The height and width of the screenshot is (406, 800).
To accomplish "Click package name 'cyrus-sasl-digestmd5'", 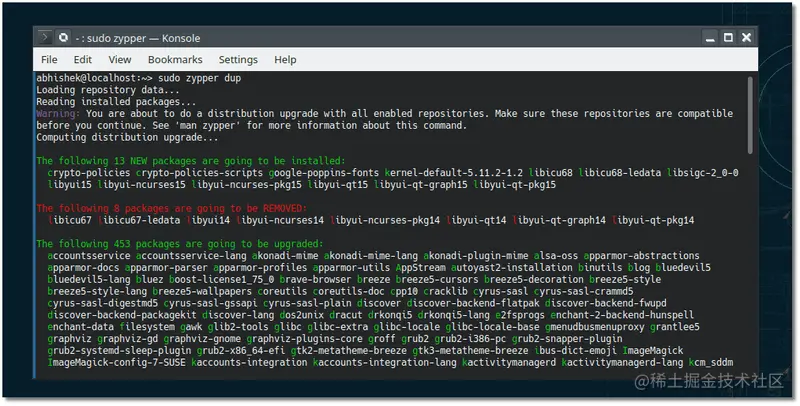I will click(x=103, y=303).
